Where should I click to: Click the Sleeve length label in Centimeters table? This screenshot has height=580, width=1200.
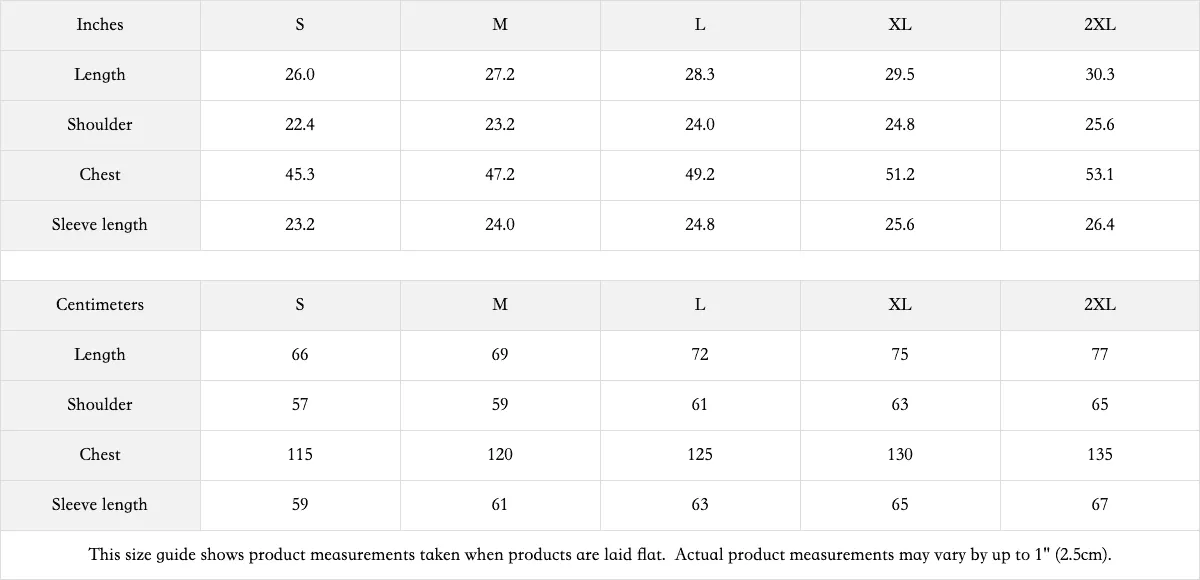pos(100,505)
